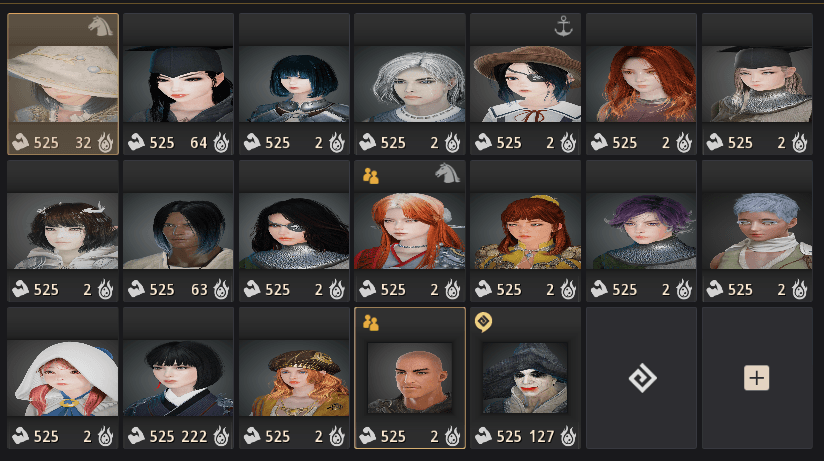
Task: Click flame energy icon beside value 222
Action: point(221,436)
